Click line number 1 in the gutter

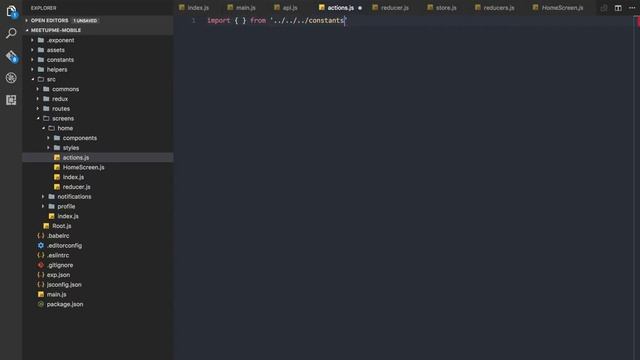pyautogui.click(x=193, y=20)
